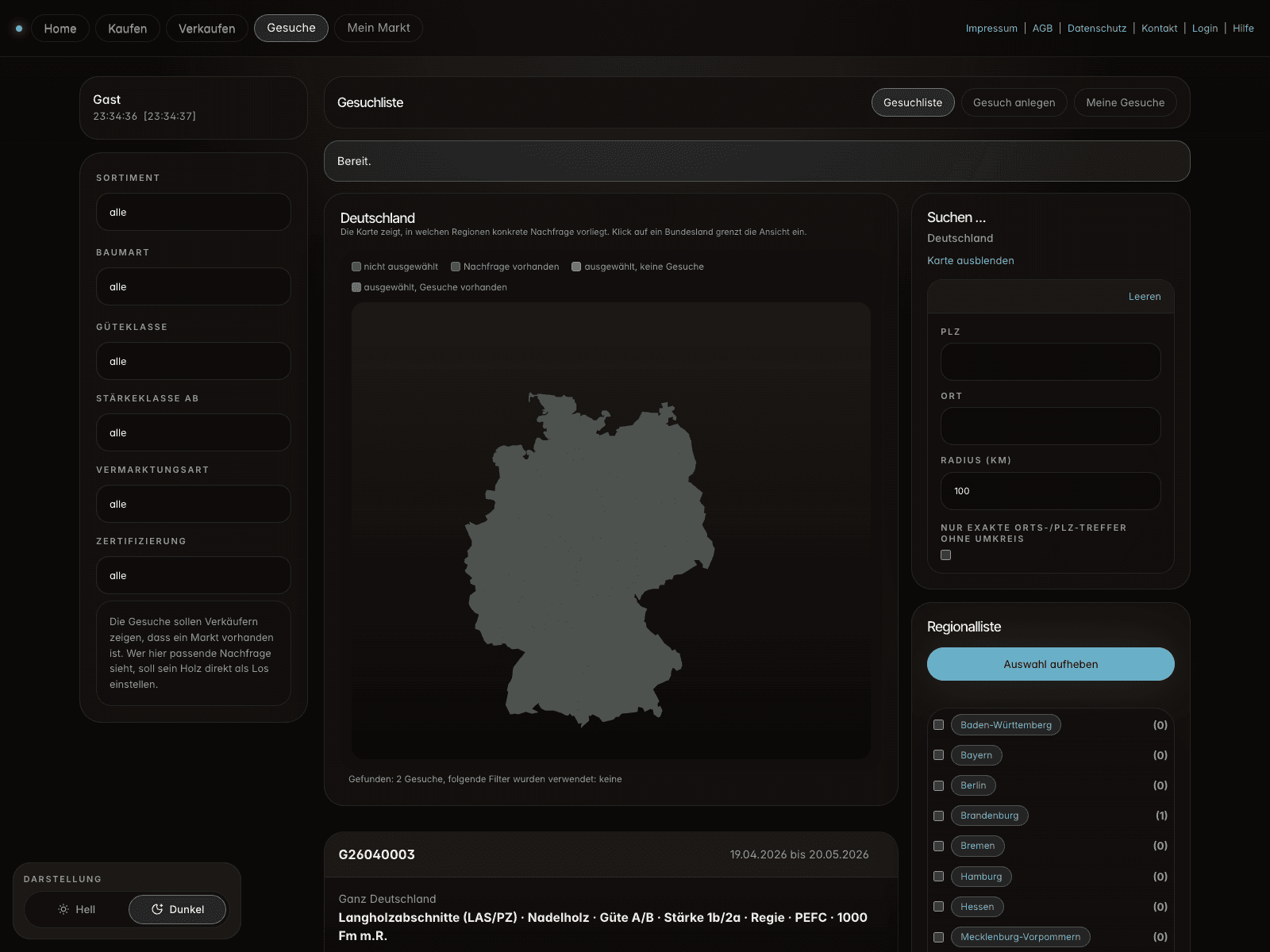Screen dimensions: 1270x952
Task: Open the Kontakt link
Action: click(x=1160, y=29)
